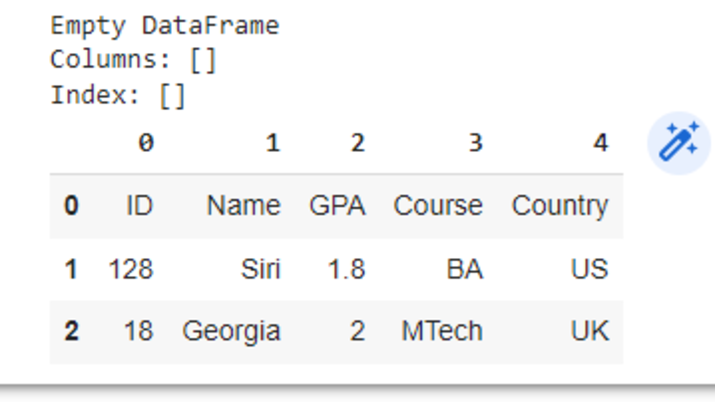Click the Empty DataFrame output text
Screen dimensions: 715x402
pos(165,25)
